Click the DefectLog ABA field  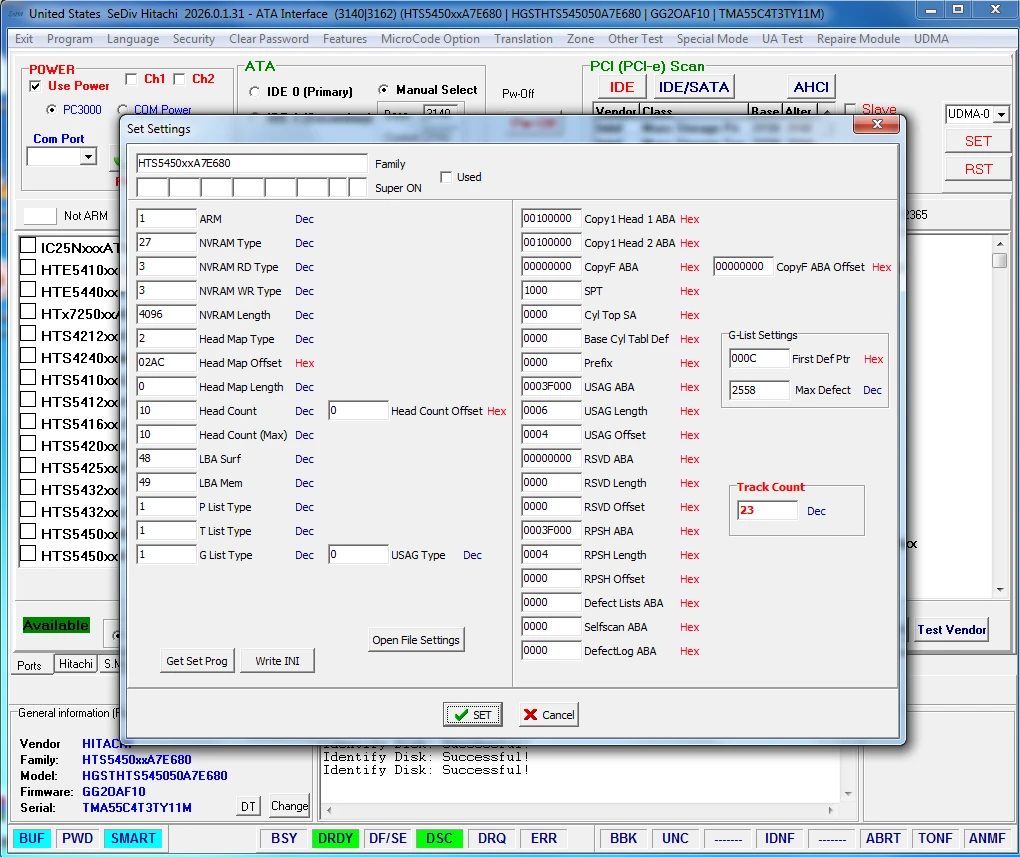550,650
